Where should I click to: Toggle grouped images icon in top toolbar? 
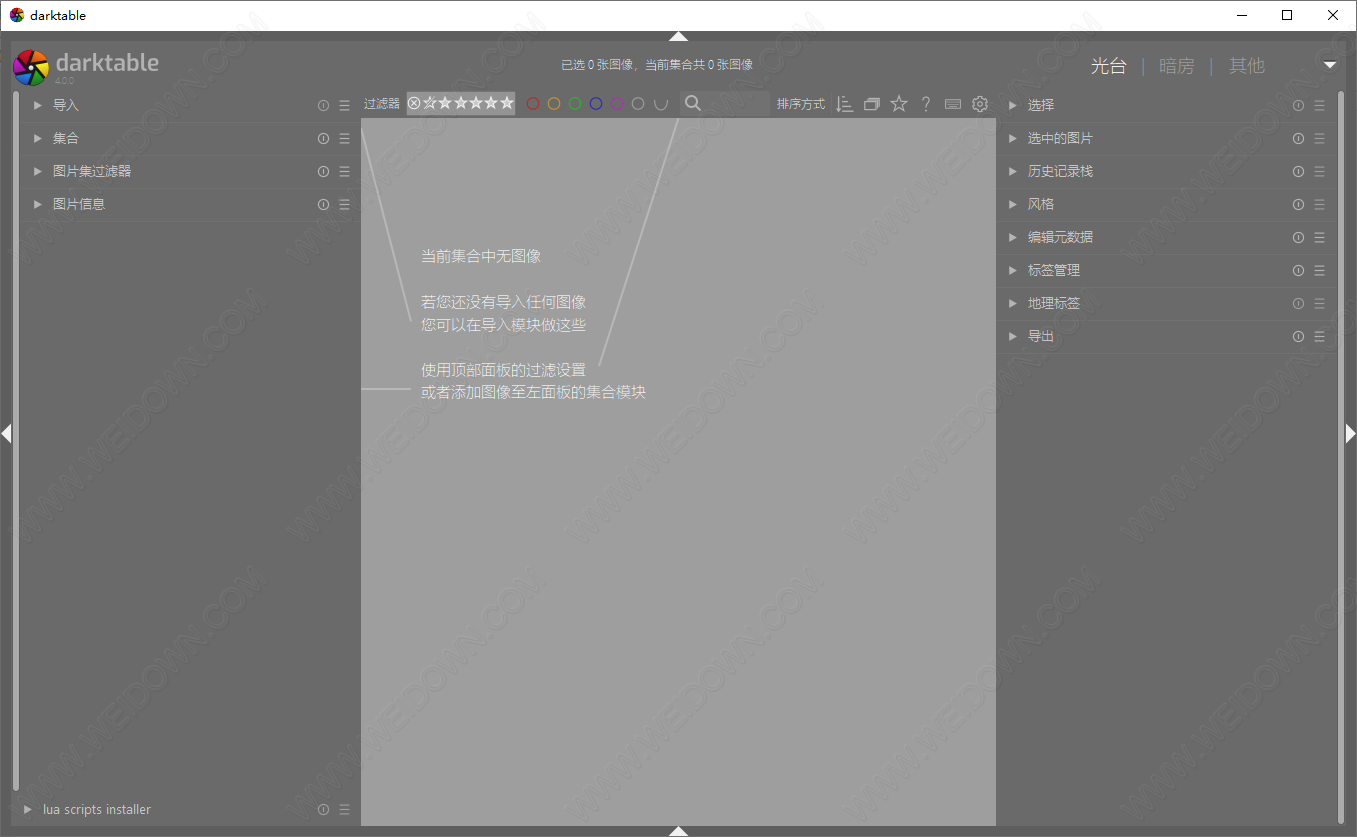(x=872, y=104)
